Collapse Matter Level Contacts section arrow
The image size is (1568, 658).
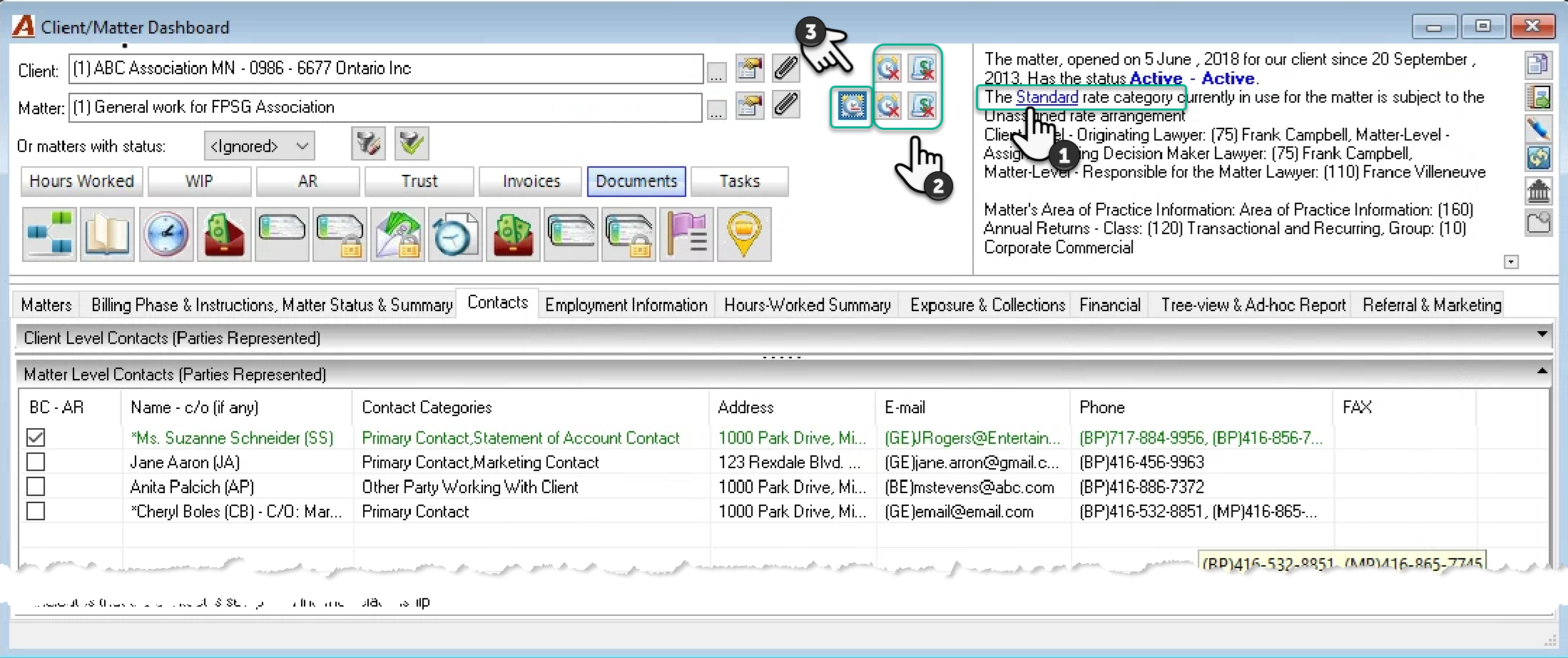1542,371
